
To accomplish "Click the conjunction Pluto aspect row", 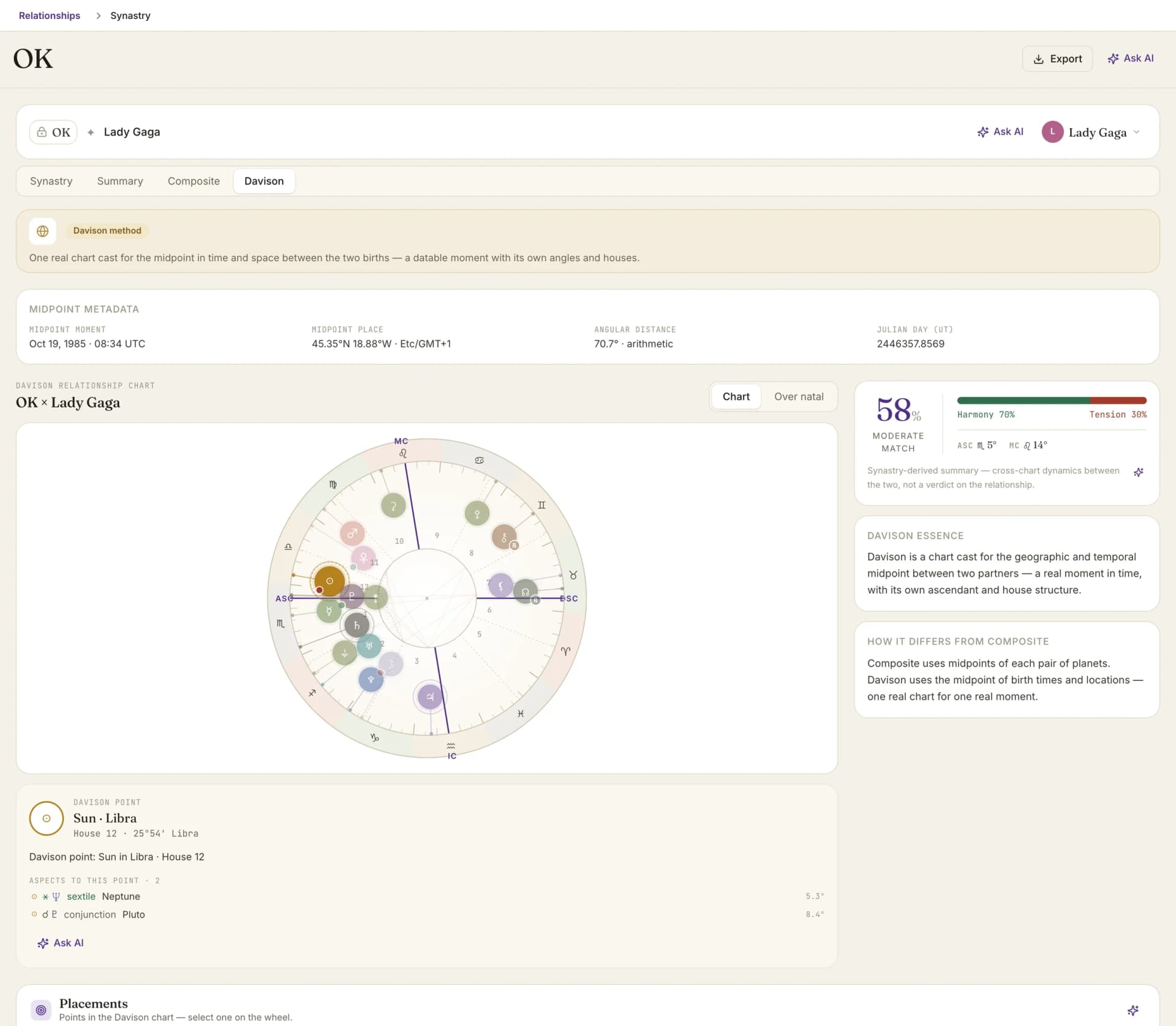I will [x=427, y=915].
